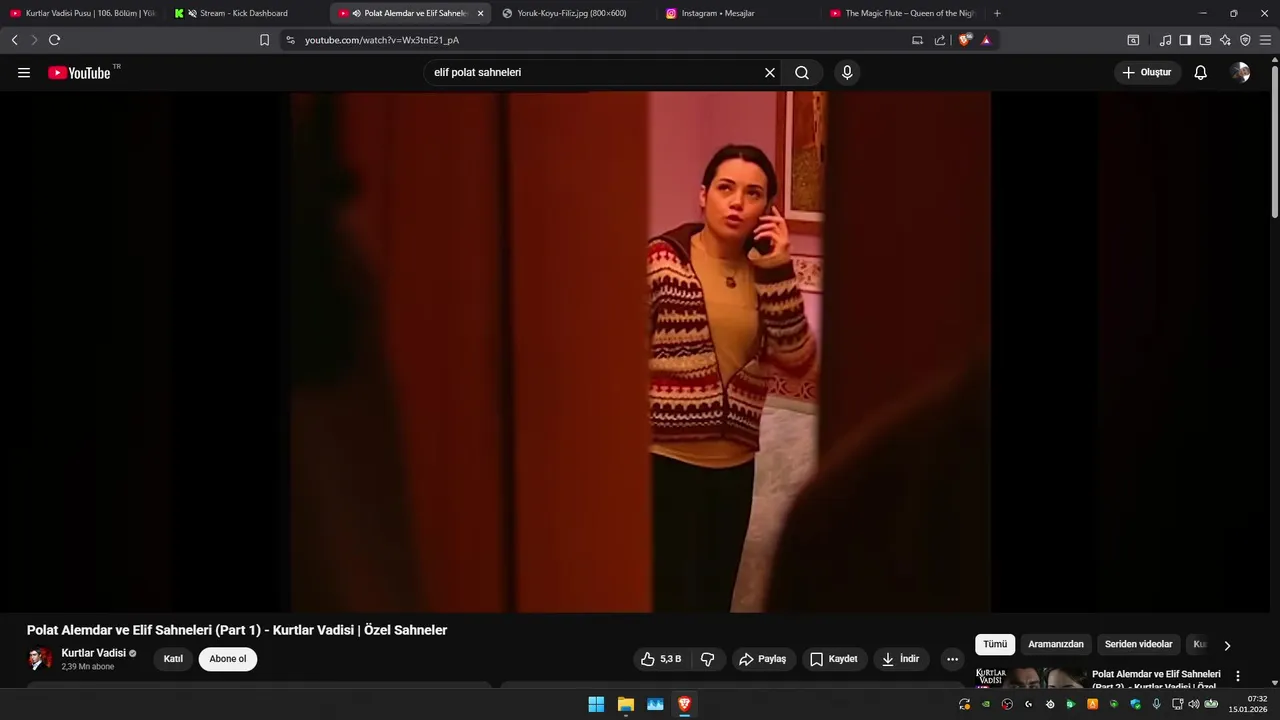
Task: Open Brave Shields lion icon
Action: coord(965,40)
